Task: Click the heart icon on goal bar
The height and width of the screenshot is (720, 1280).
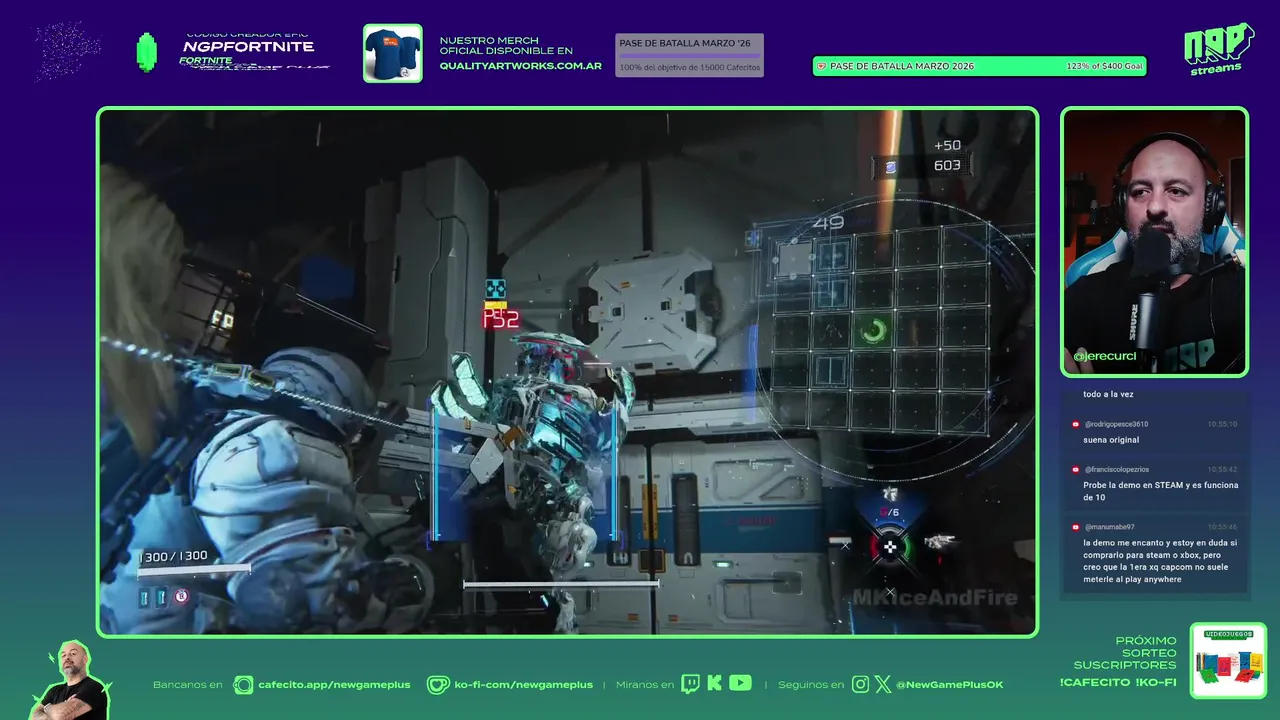Action: coord(822,66)
